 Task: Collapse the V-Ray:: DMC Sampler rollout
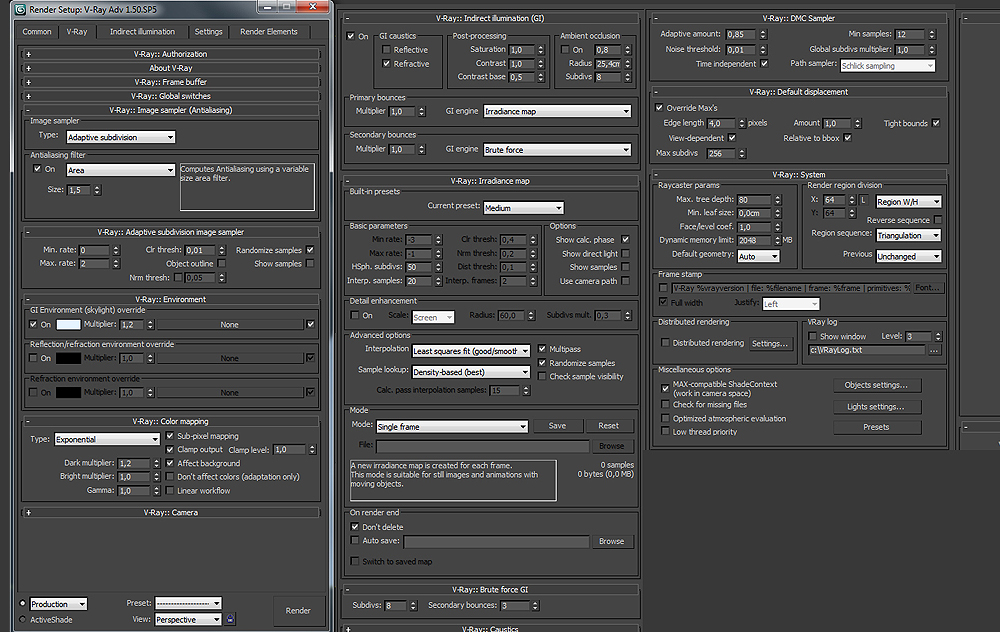[798, 18]
